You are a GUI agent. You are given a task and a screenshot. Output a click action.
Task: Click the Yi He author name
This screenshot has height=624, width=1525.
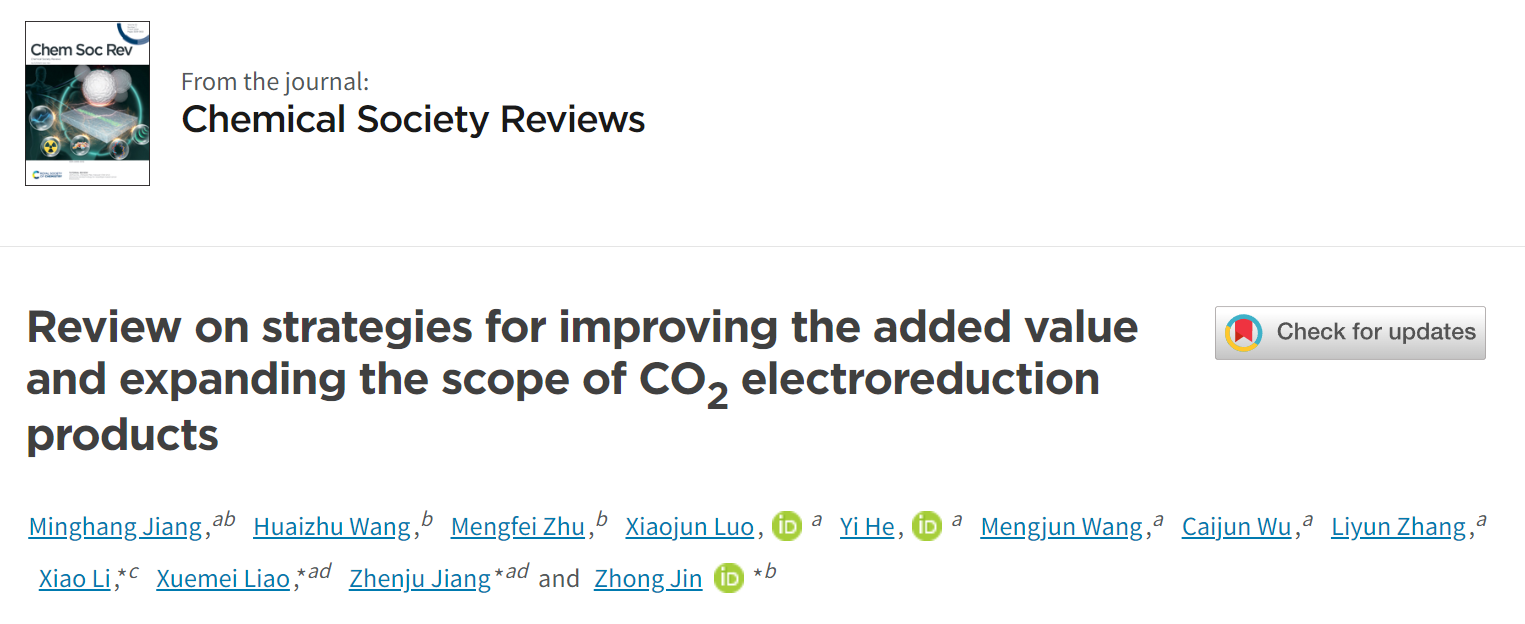coord(867,527)
